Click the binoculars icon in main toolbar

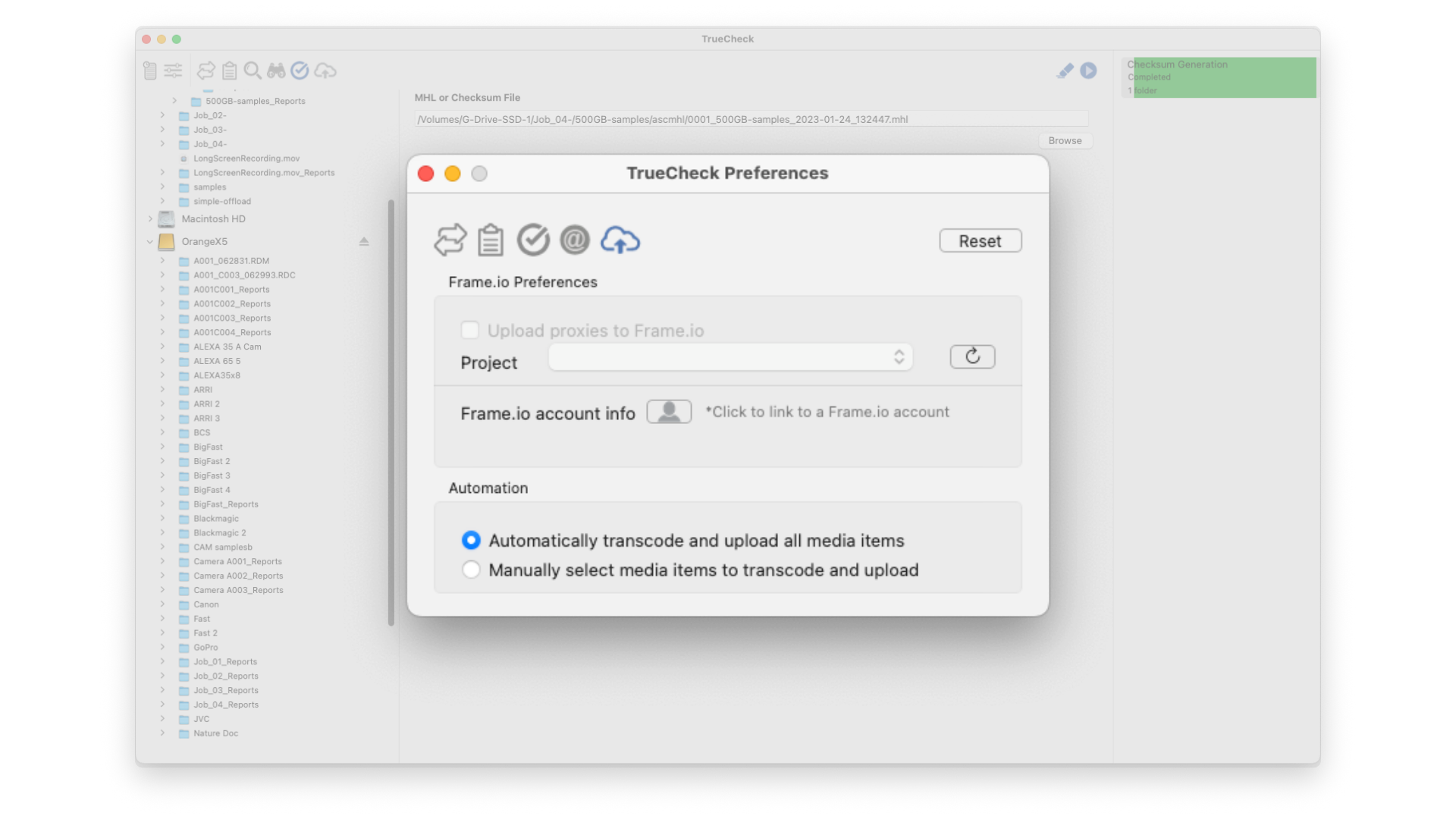(x=276, y=71)
